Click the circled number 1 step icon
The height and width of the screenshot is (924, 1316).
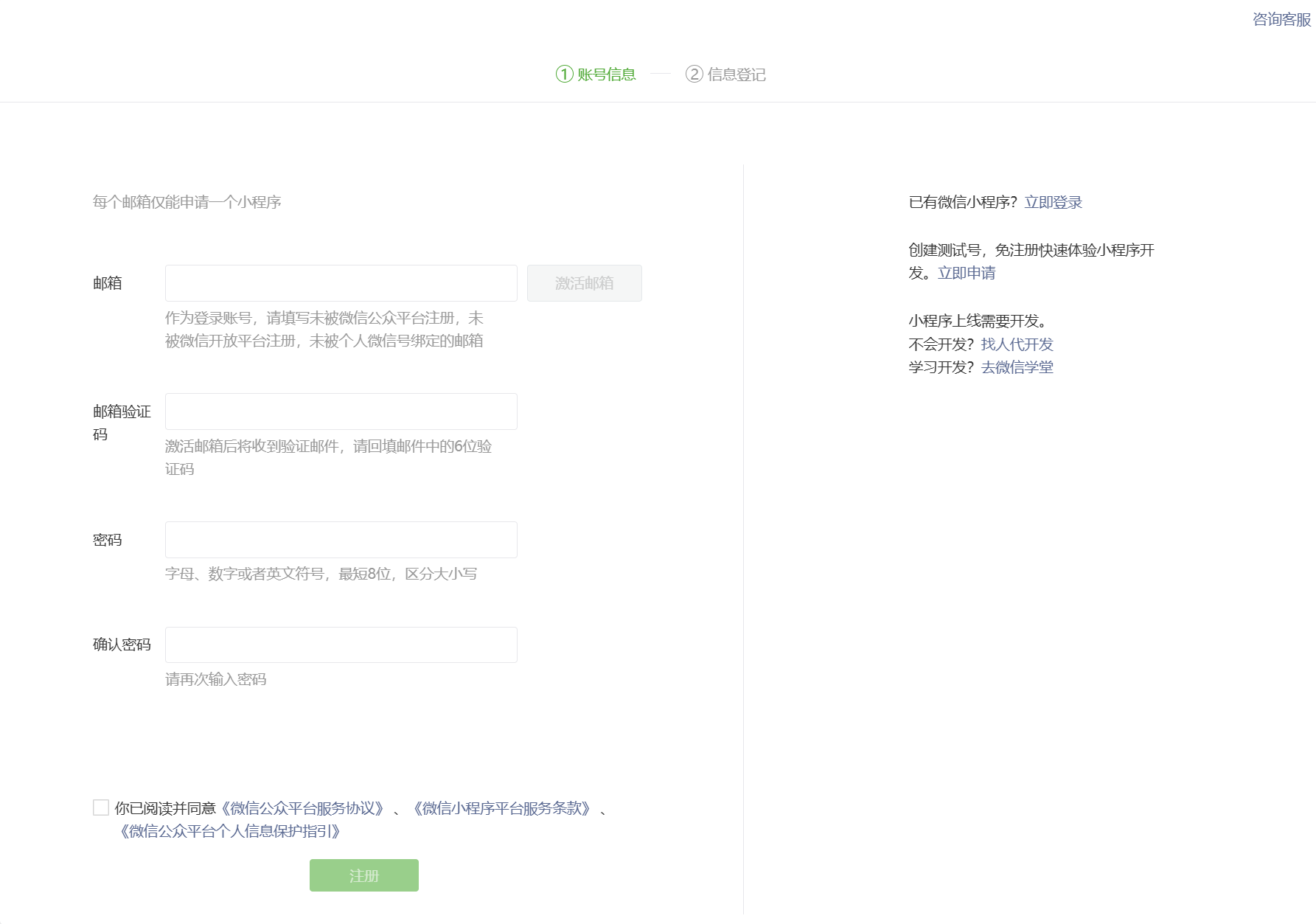pos(565,74)
